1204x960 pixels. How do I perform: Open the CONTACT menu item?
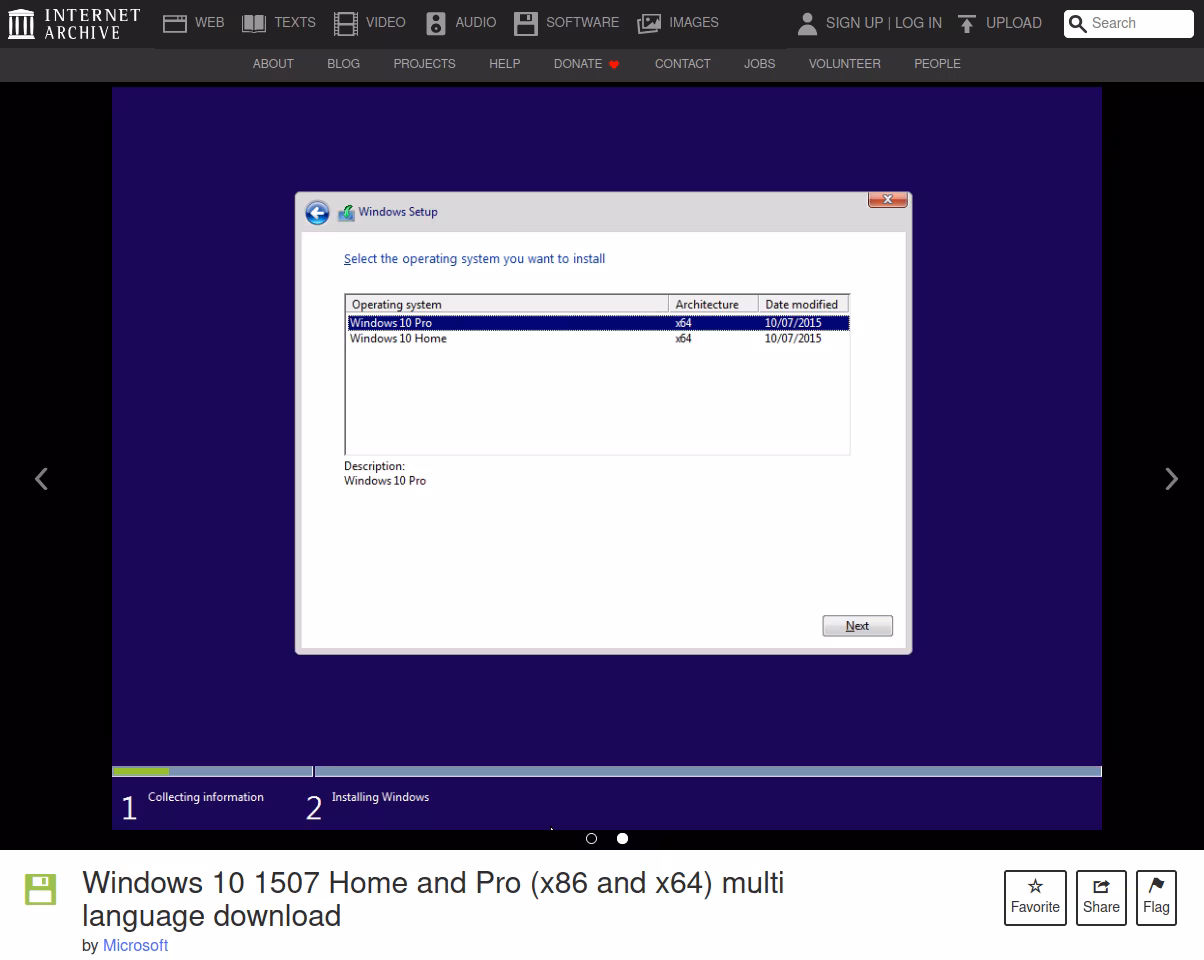[683, 64]
